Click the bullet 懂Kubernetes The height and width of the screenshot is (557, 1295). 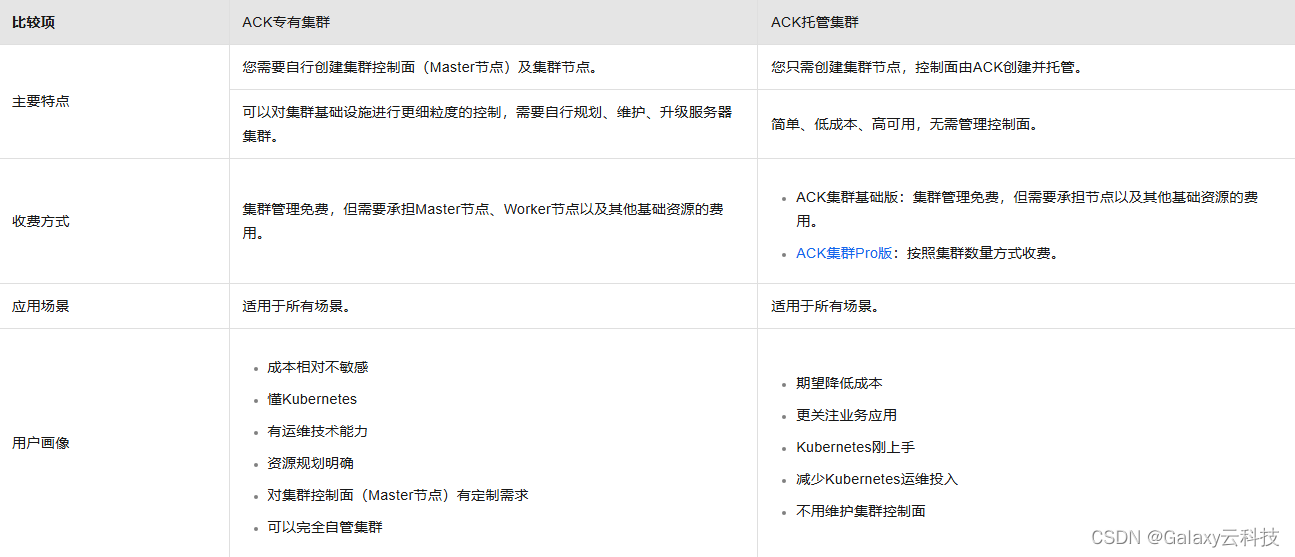[312, 400]
